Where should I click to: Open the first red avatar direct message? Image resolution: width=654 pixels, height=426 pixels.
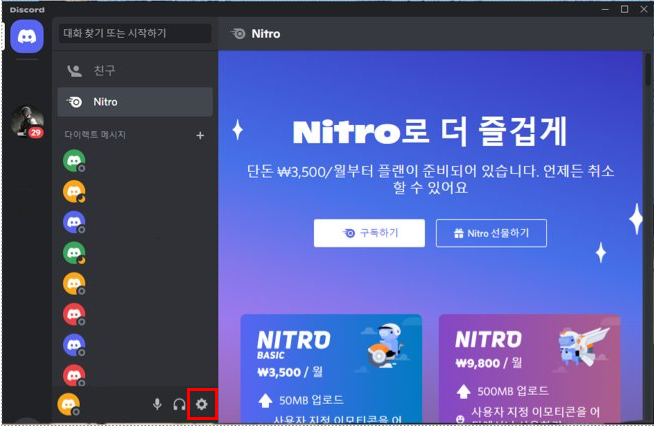coord(74,315)
